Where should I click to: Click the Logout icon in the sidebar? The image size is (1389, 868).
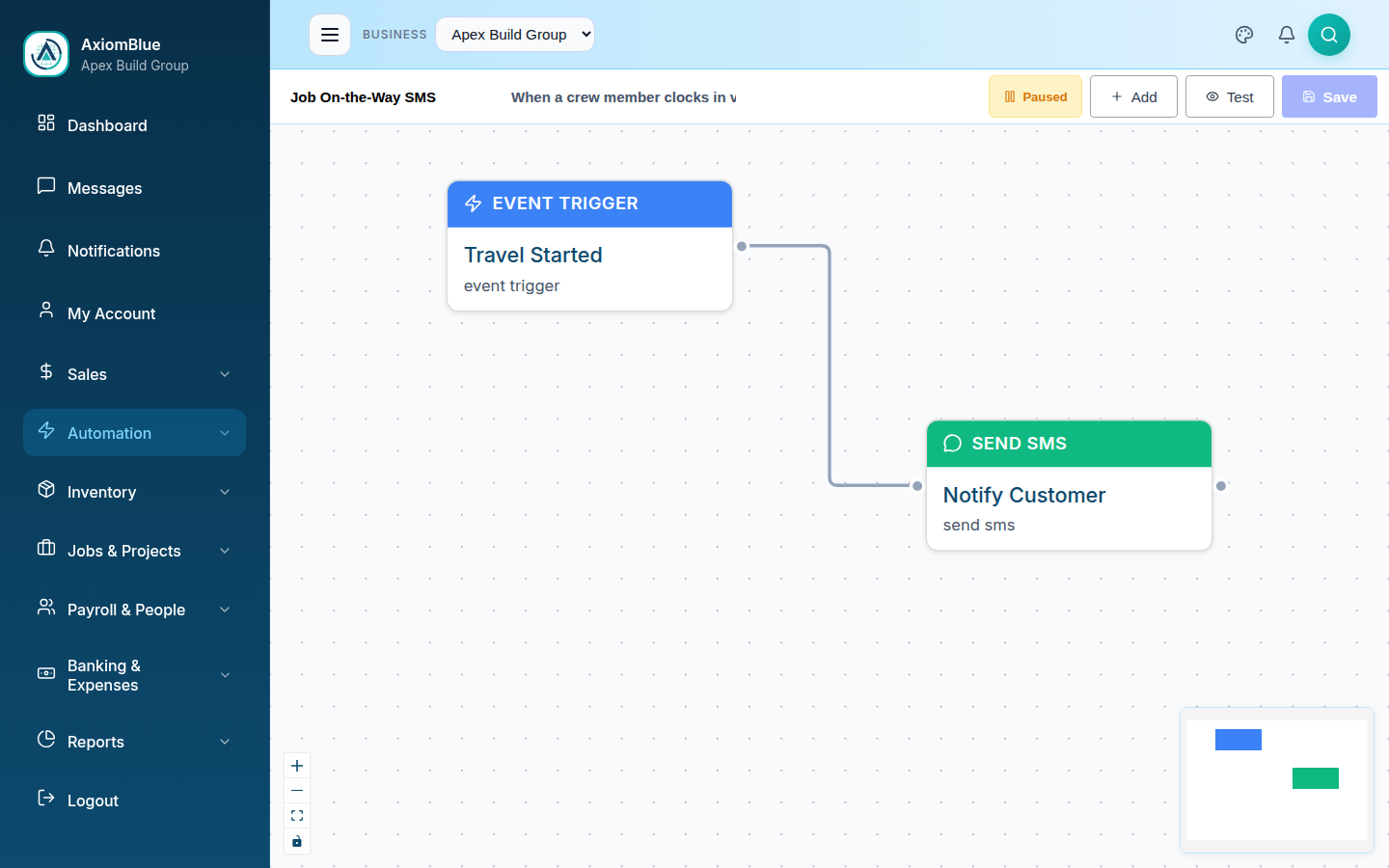pyautogui.click(x=45, y=800)
